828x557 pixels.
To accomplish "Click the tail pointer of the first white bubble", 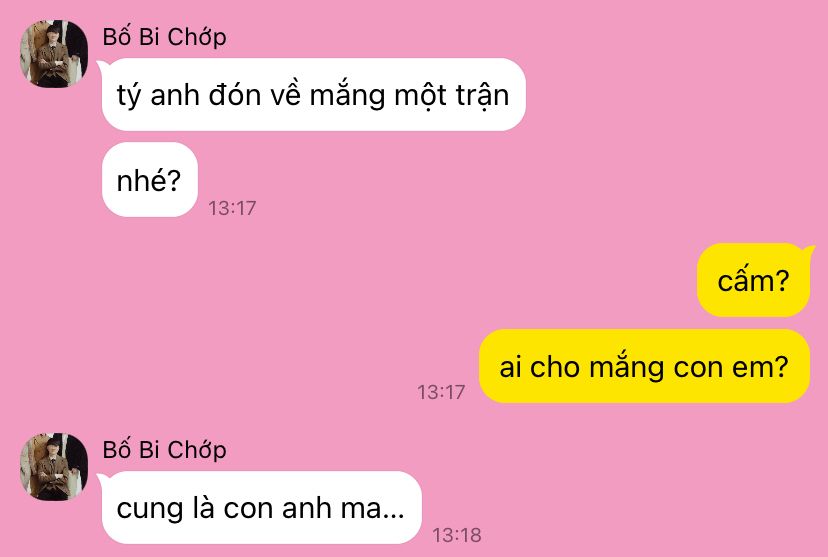I will coord(103,65).
